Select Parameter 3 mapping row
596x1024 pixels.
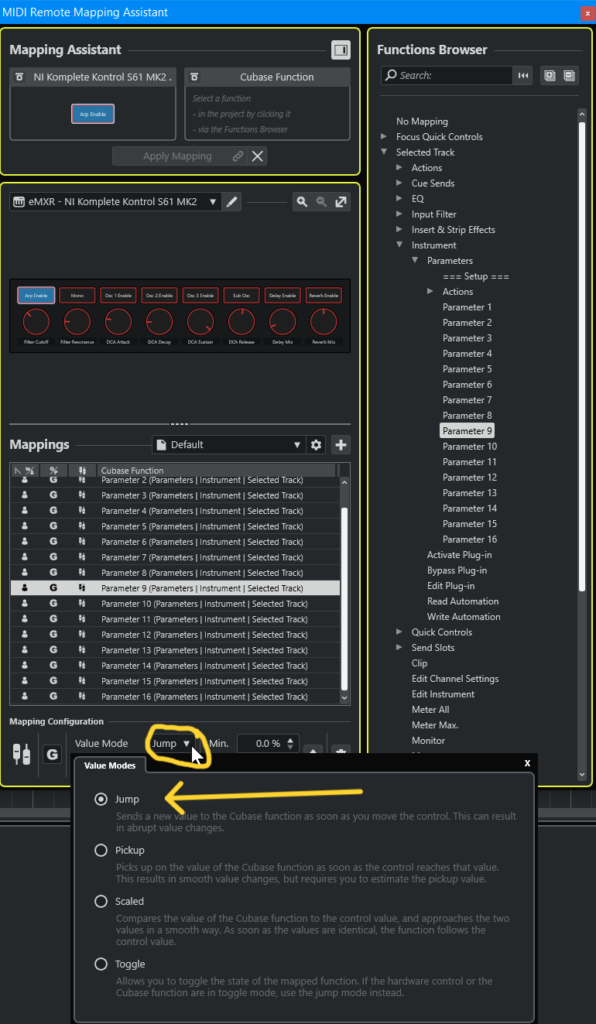(175, 495)
